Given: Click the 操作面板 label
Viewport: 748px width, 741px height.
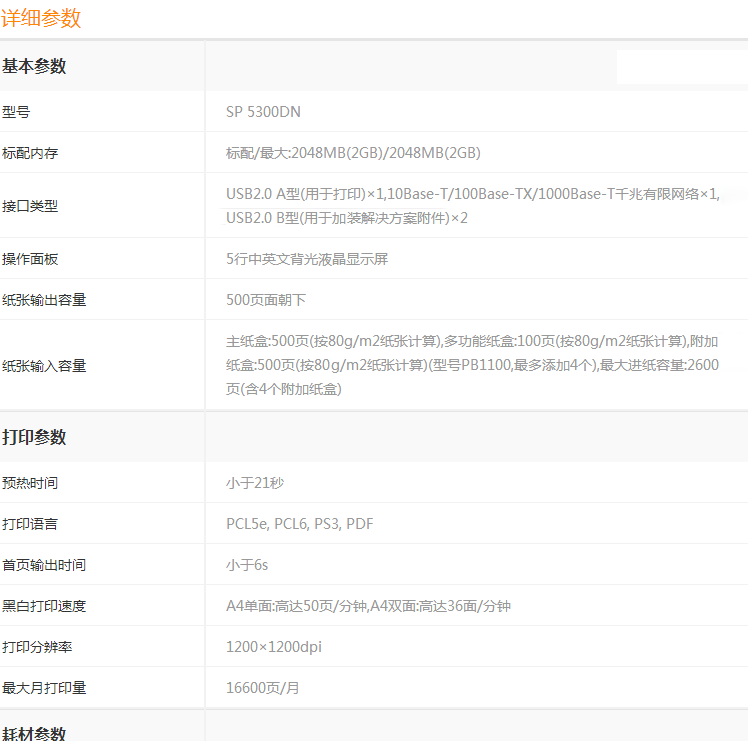Looking at the screenshot, I should click(30, 259).
